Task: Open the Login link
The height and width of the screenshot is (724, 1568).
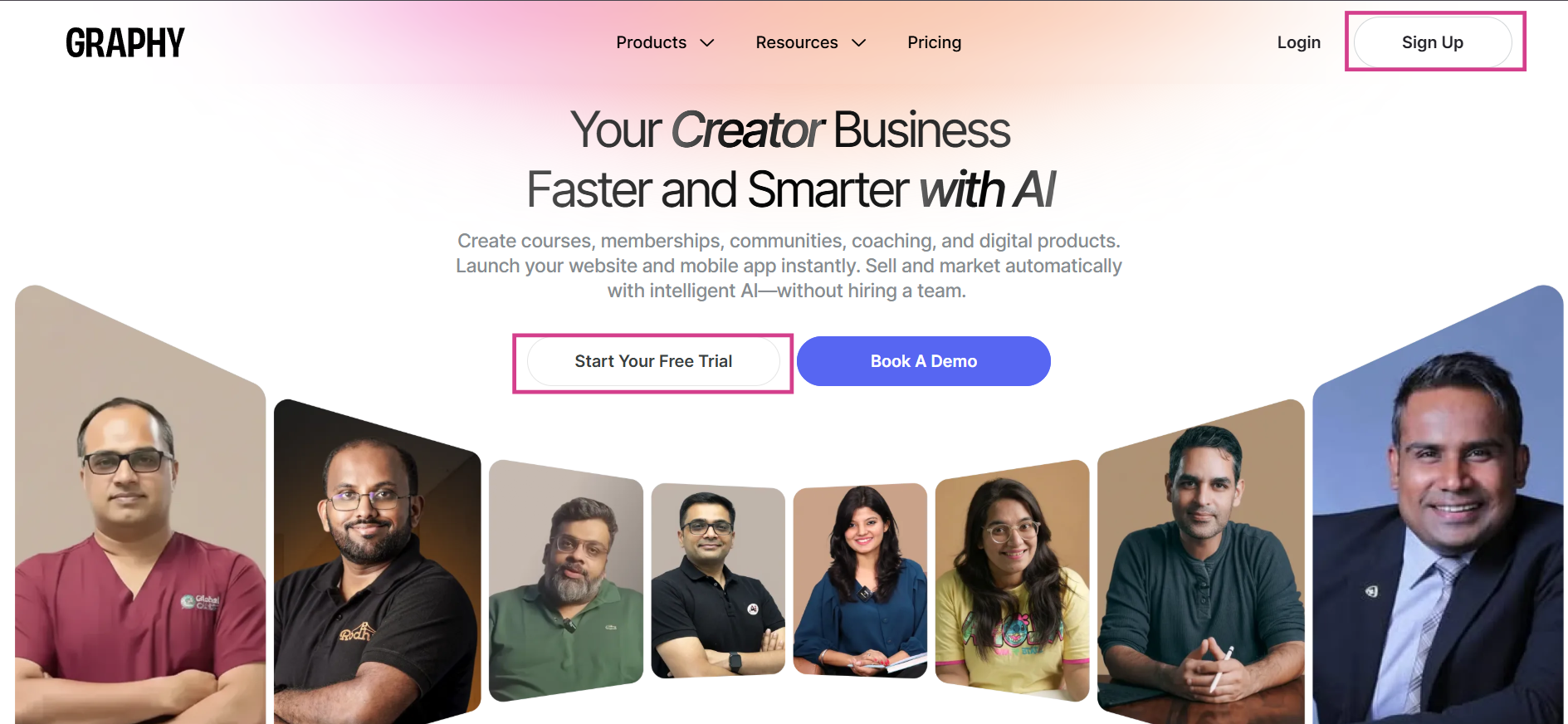Action: point(1299,42)
